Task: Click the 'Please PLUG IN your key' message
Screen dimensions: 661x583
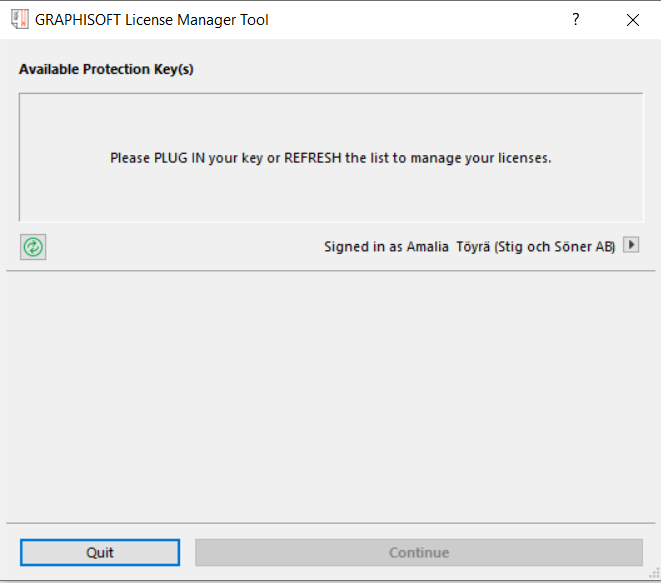Action: pyautogui.click(x=330, y=158)
